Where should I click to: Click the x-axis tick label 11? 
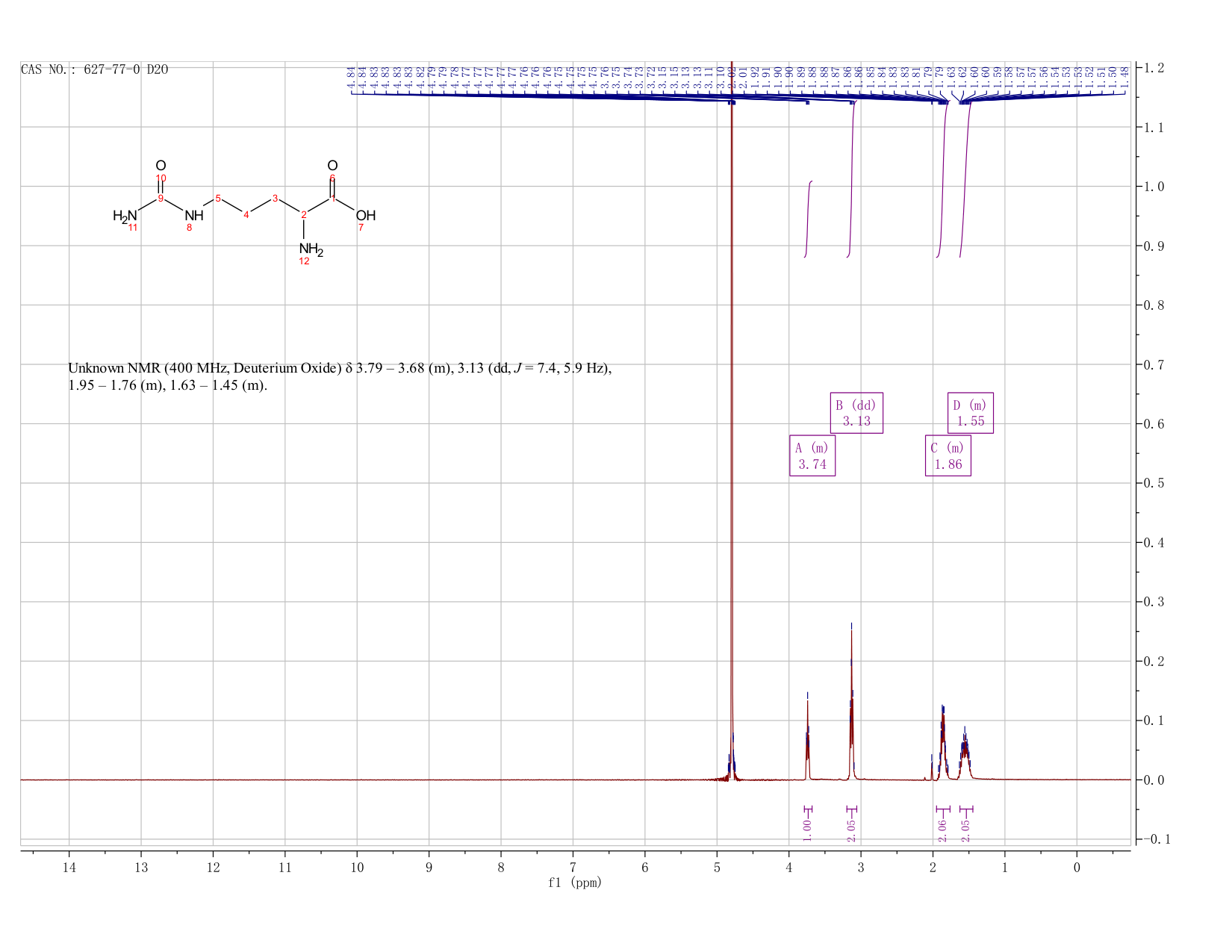[285, 868]
